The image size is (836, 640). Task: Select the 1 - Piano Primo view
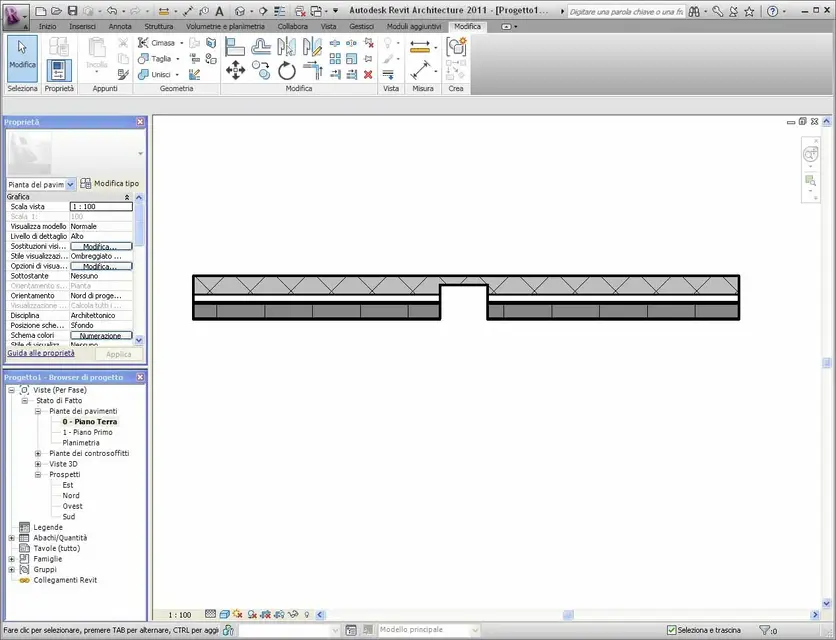point(87,433)
